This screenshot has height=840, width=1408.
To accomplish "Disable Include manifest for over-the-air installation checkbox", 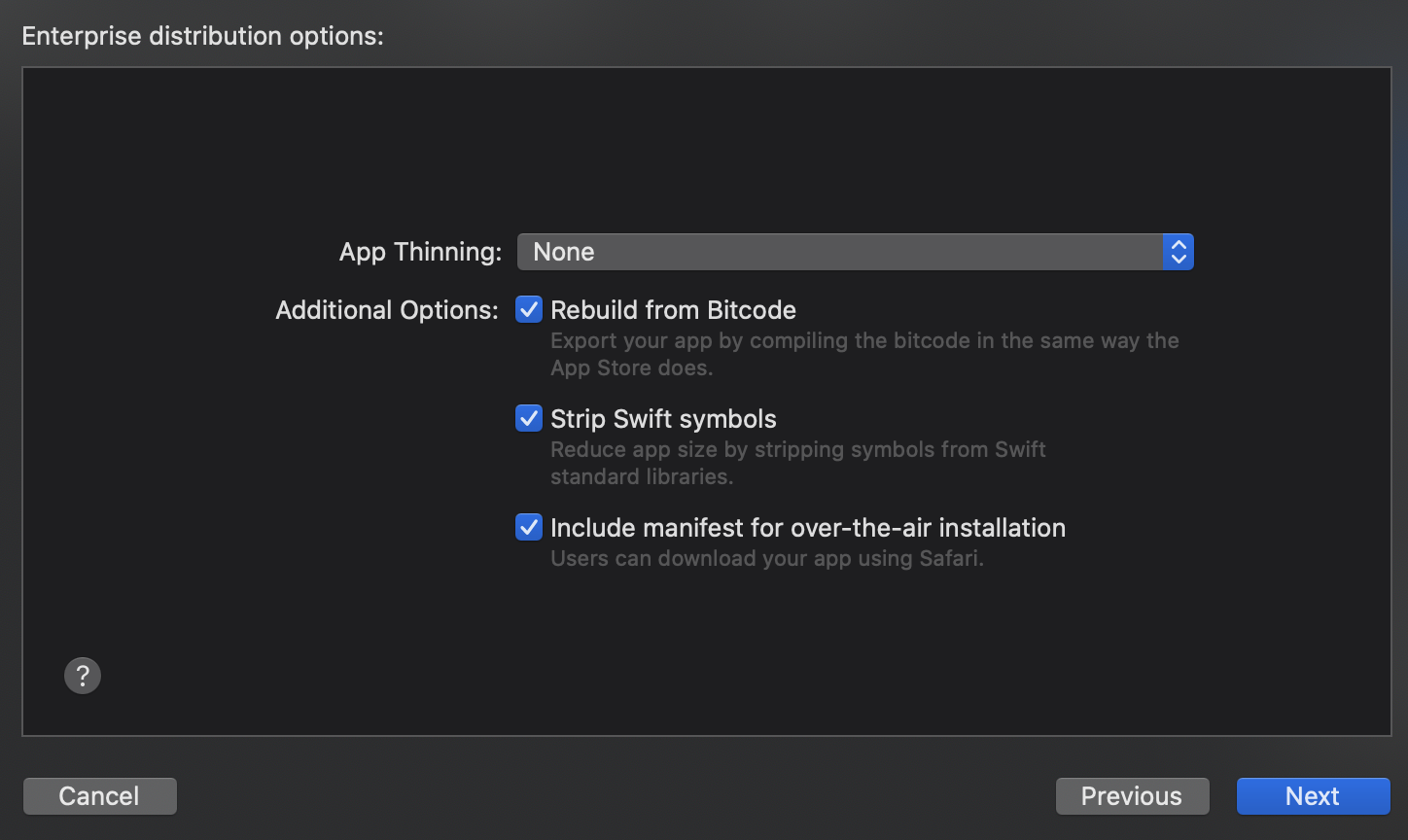I will pos(529,528).
